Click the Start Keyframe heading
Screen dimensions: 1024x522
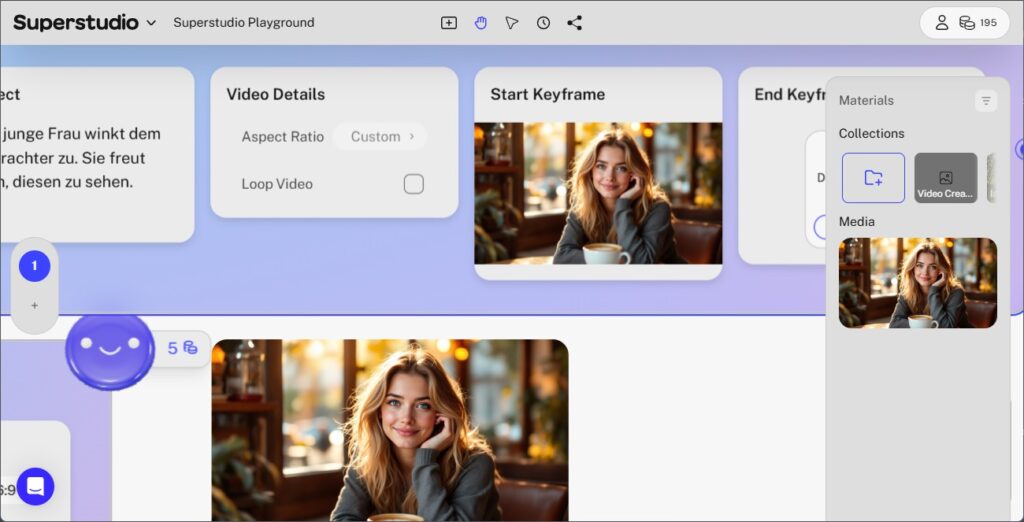pyautogui.click(x=547, y=94)
